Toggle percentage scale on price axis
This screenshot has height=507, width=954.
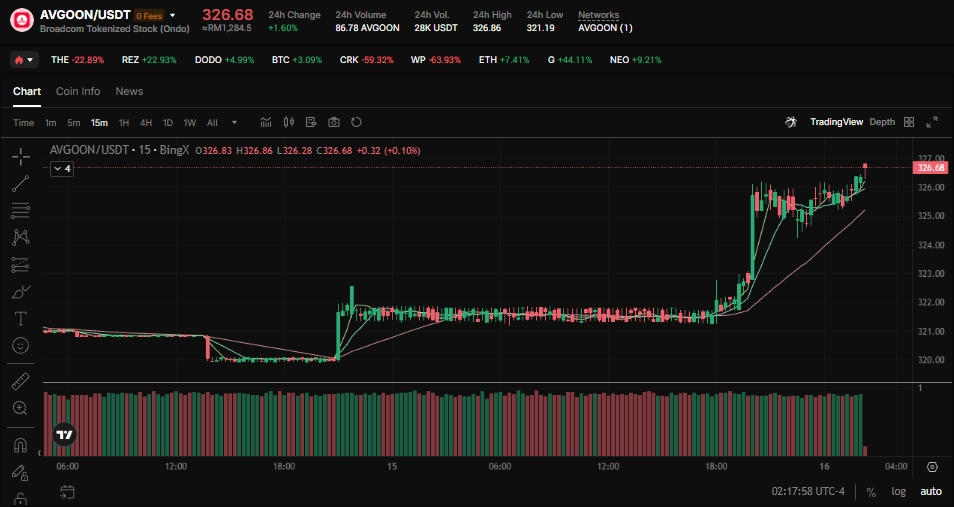871,492
